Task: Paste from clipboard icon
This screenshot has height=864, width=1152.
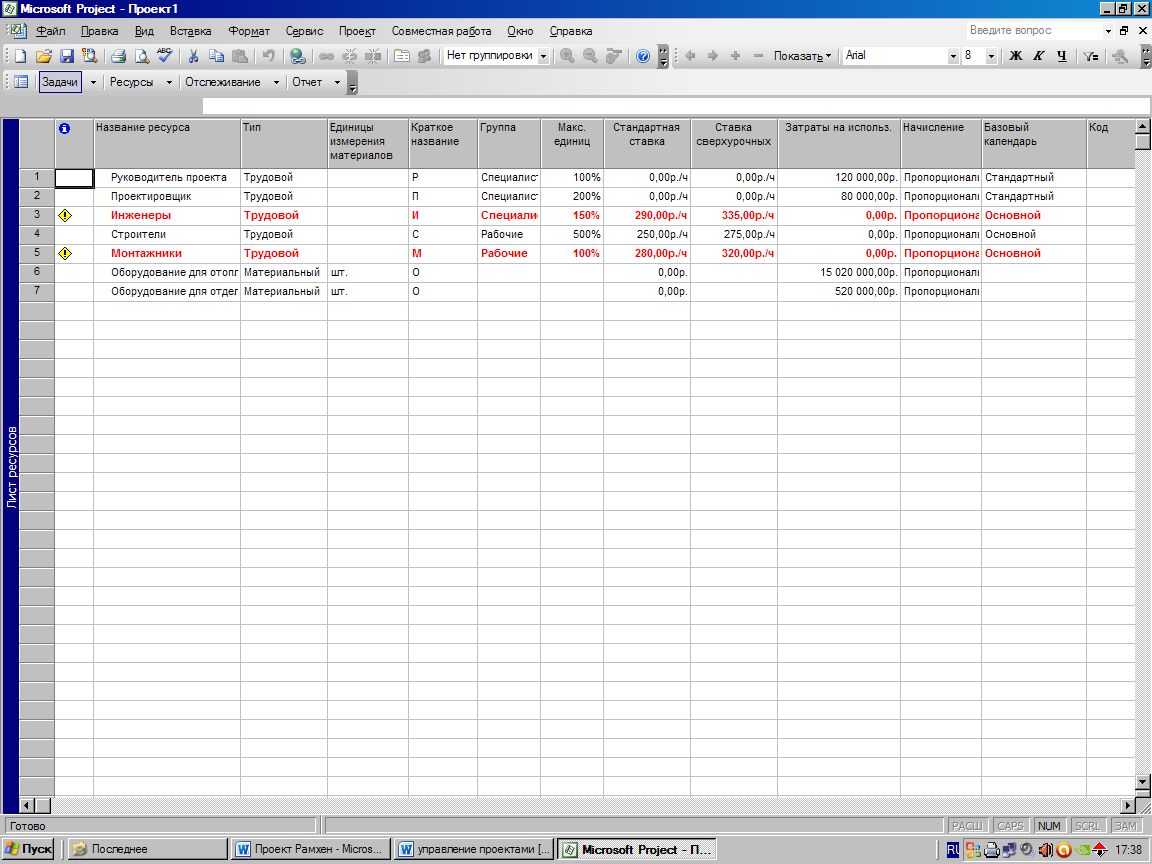Action: click(240, 56)
